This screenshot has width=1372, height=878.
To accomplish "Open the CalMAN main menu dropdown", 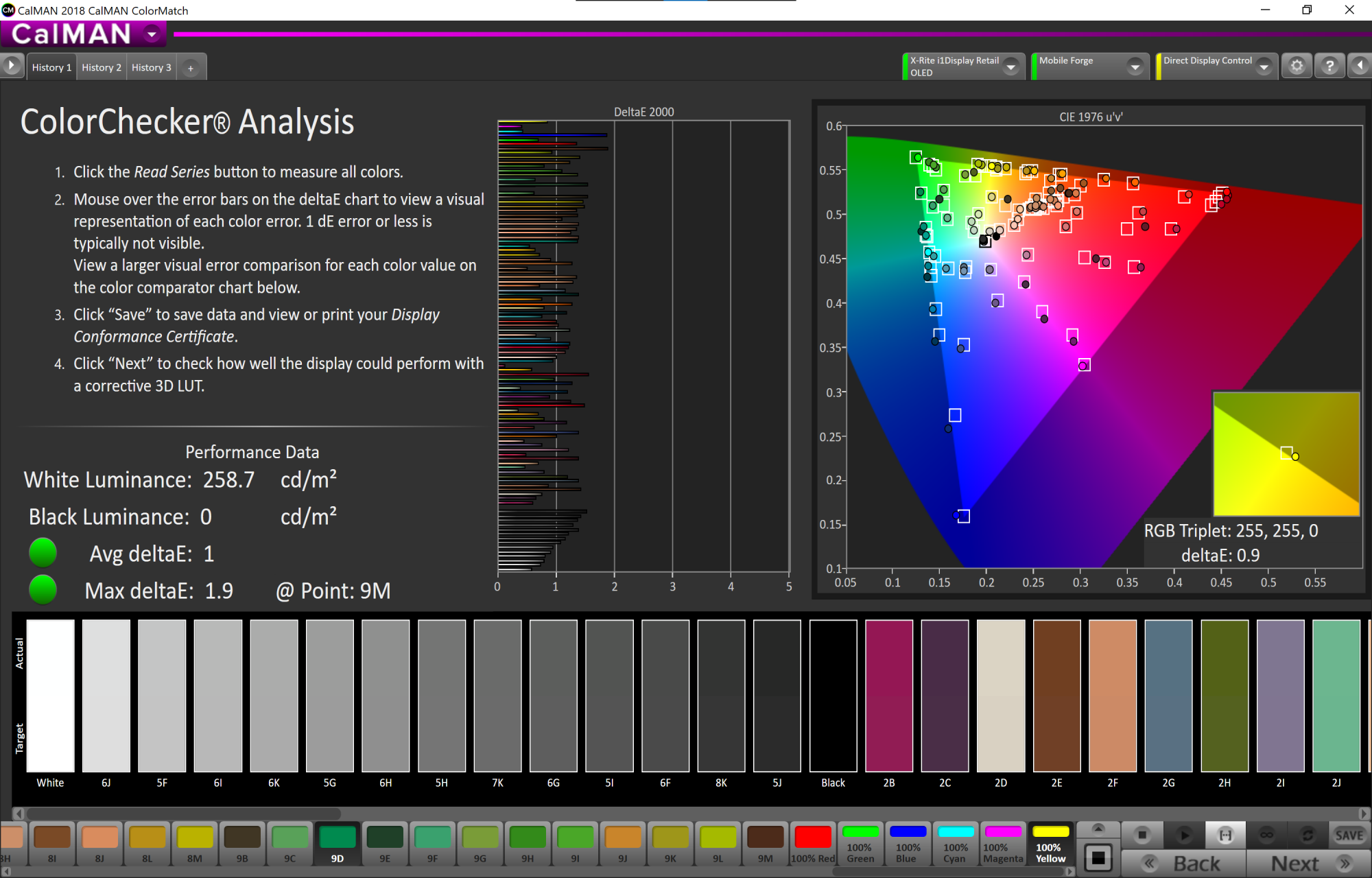I will point(152,34).
